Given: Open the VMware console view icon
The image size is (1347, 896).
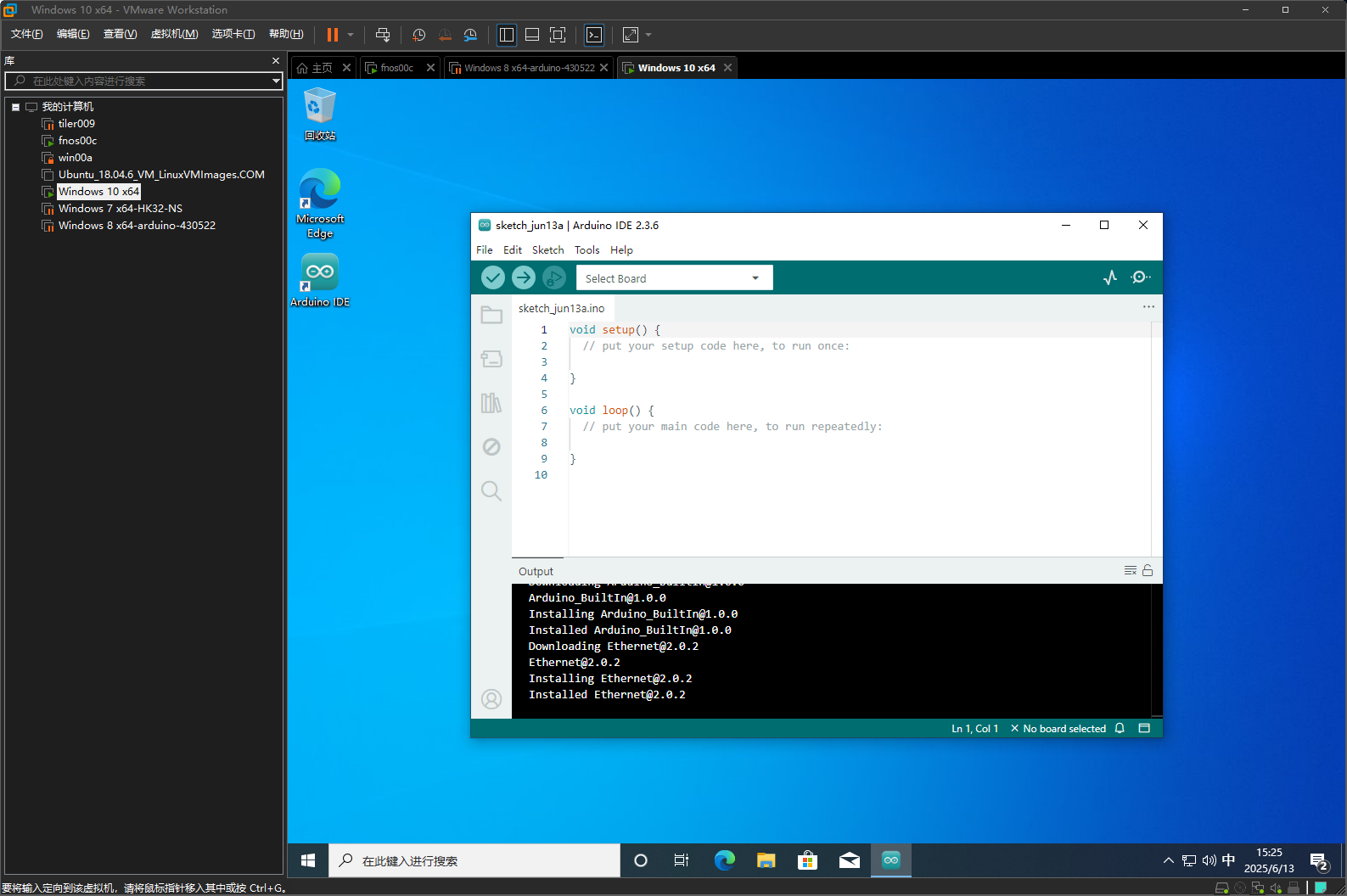Looking at the screenshot, I should [x=594, y=35].
